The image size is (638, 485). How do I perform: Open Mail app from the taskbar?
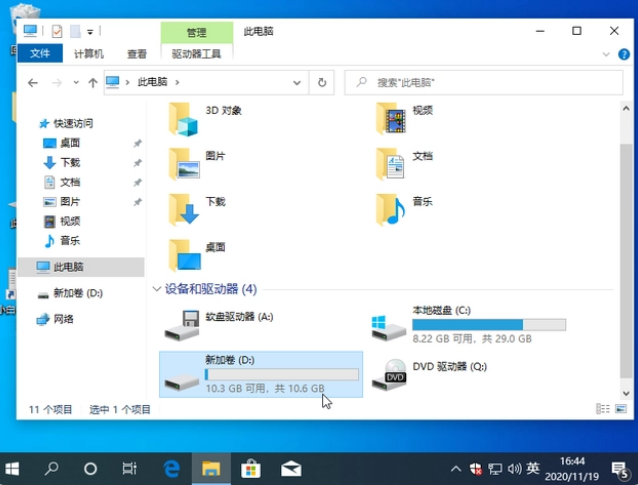[291, 469]
